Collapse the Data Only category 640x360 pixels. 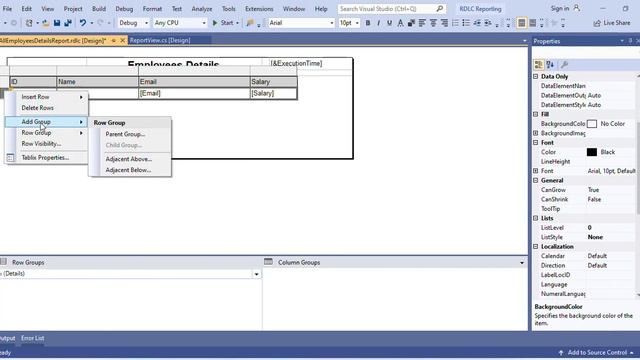tap(536, 76)
